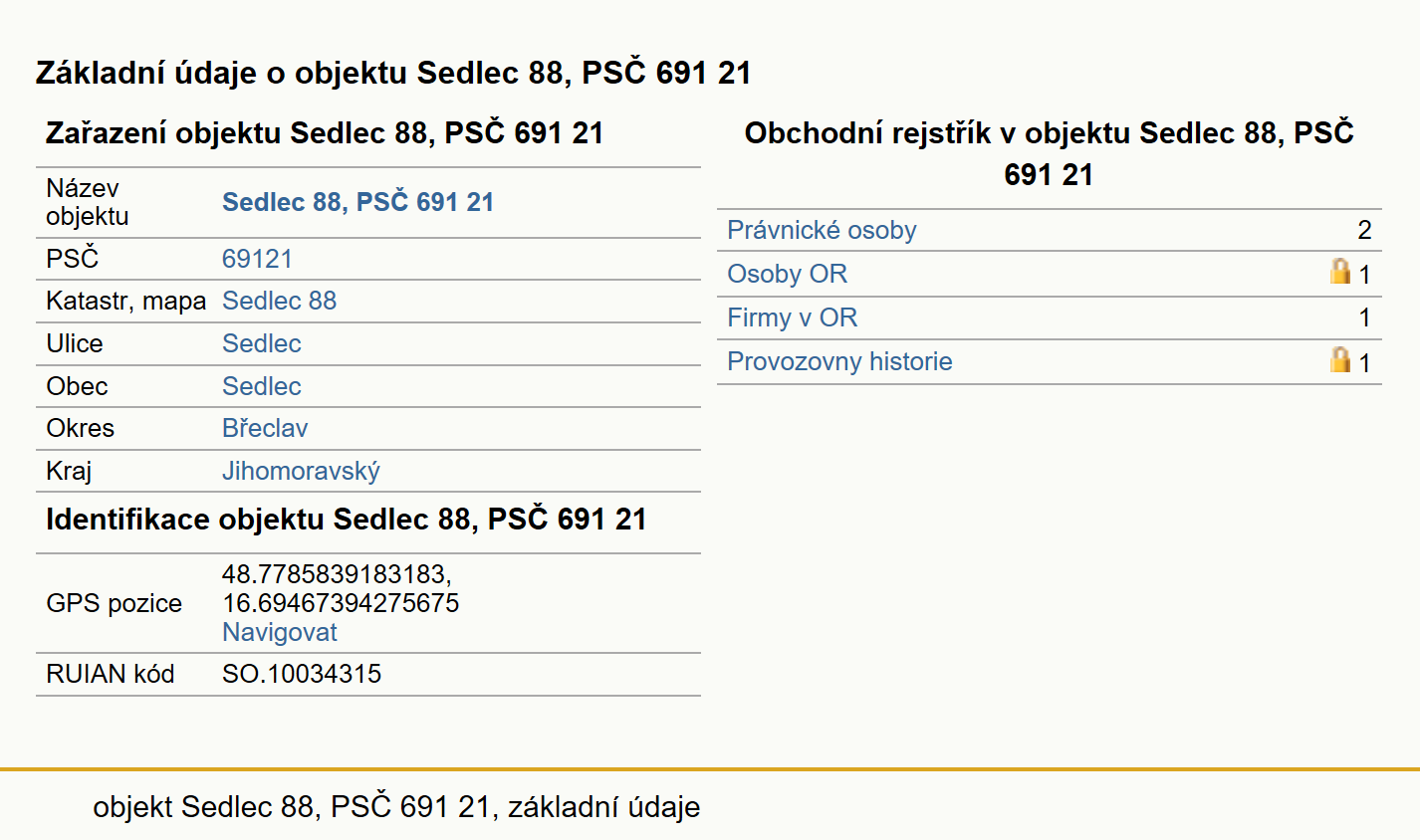Click the Navigovat link under GPS coordinates
The height and width of the screenshot is (840, 1420).
click(x=280, y=632)
